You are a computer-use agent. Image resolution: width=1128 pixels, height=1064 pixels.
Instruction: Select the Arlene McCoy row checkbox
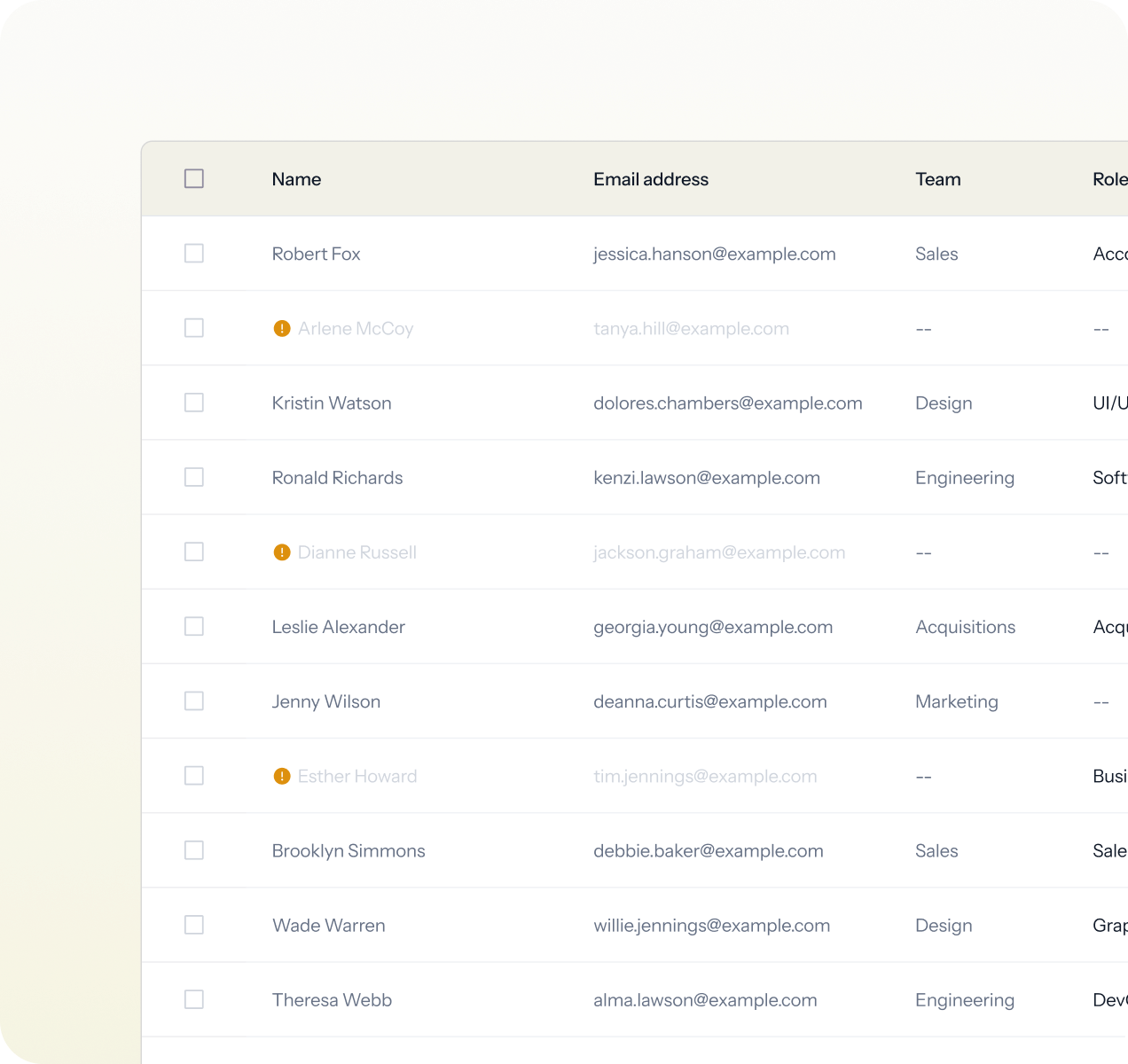194,328
